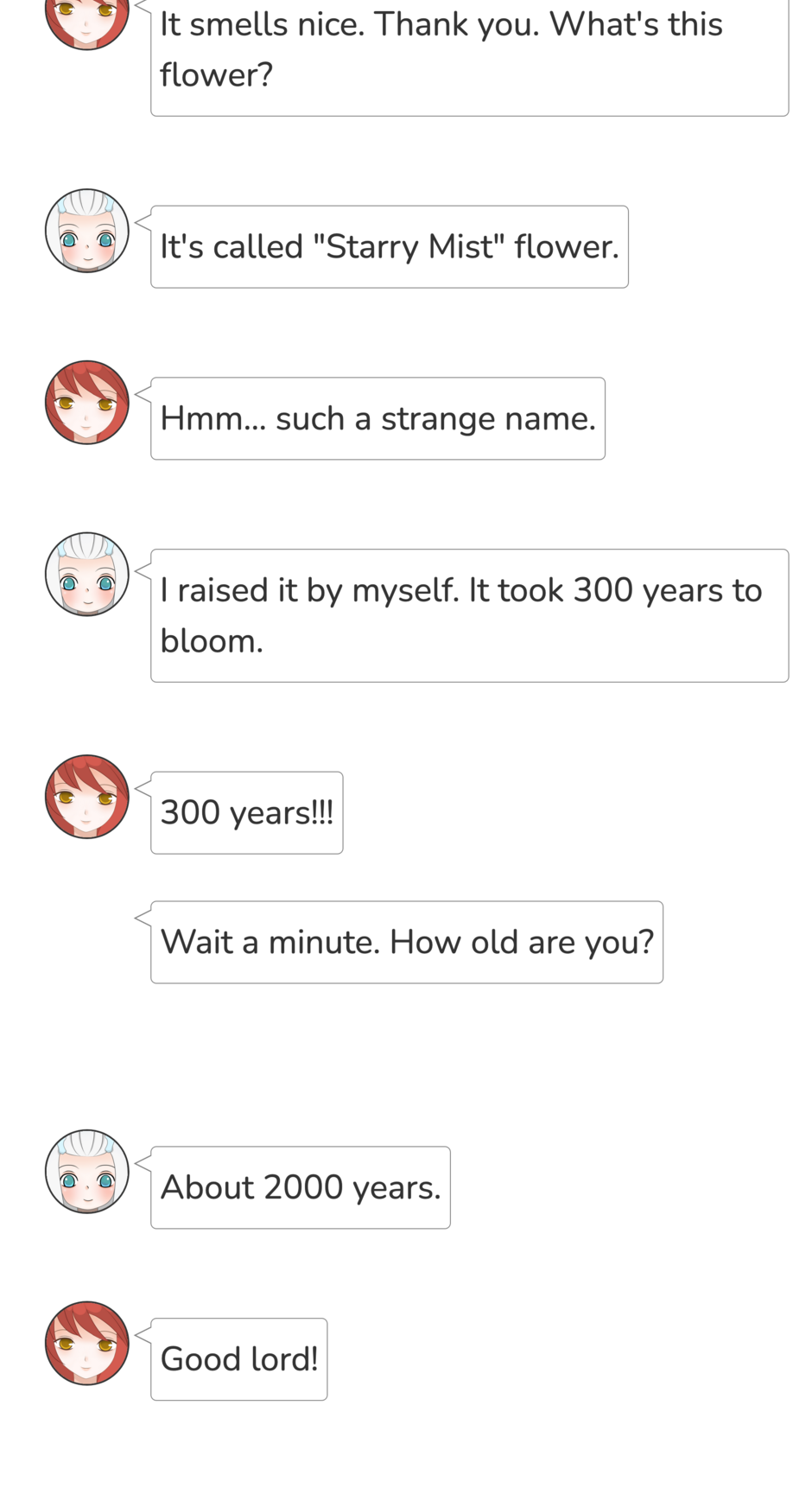Tap the "It's called Starry Mist flower" bubble
Viewport: 812px width, 1488px height.
click(389, 247)
